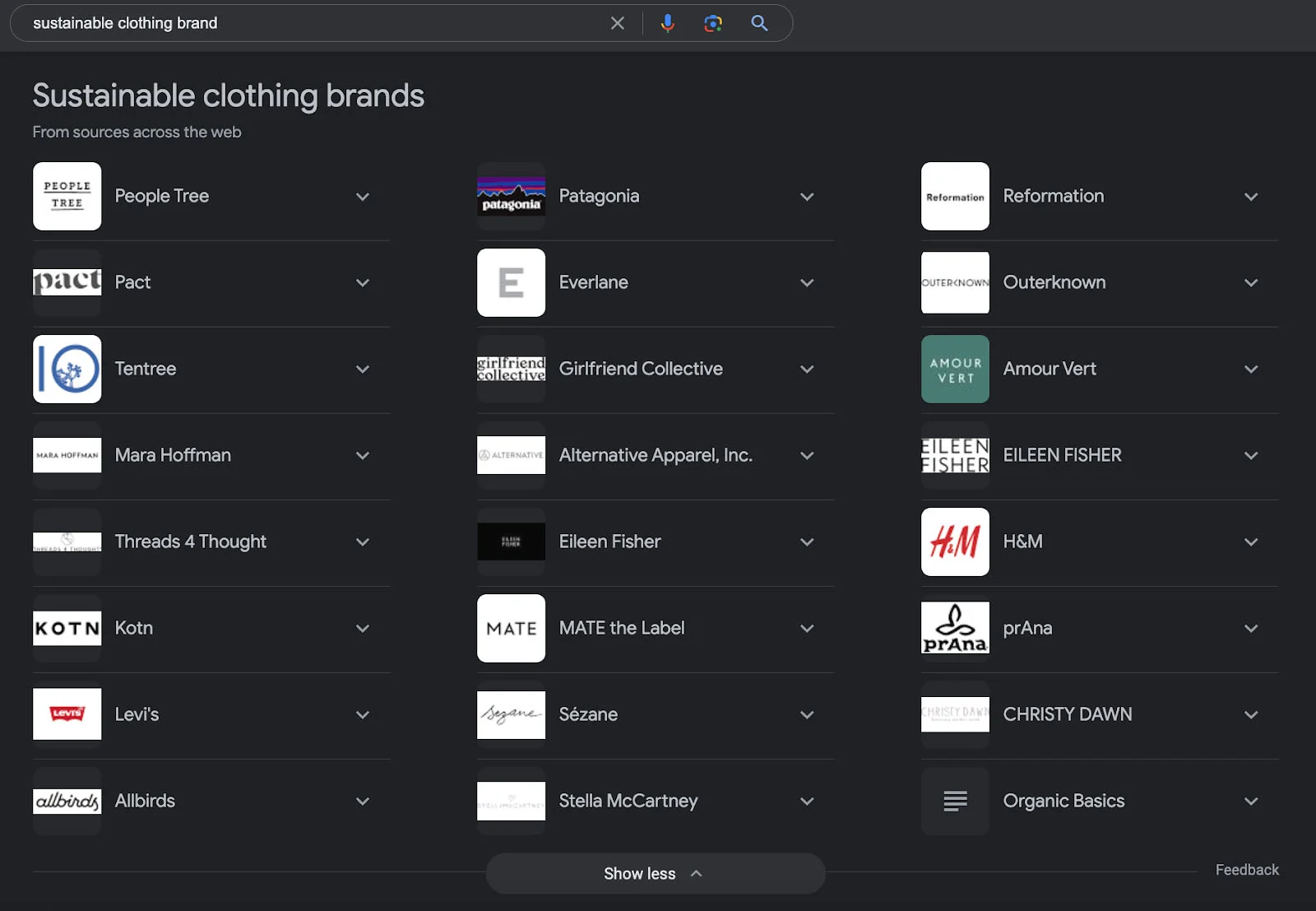Click the Mara Hoffman logo thumbnail
The width and height of the screenshot is (1316, 911).
pos(67,455)
